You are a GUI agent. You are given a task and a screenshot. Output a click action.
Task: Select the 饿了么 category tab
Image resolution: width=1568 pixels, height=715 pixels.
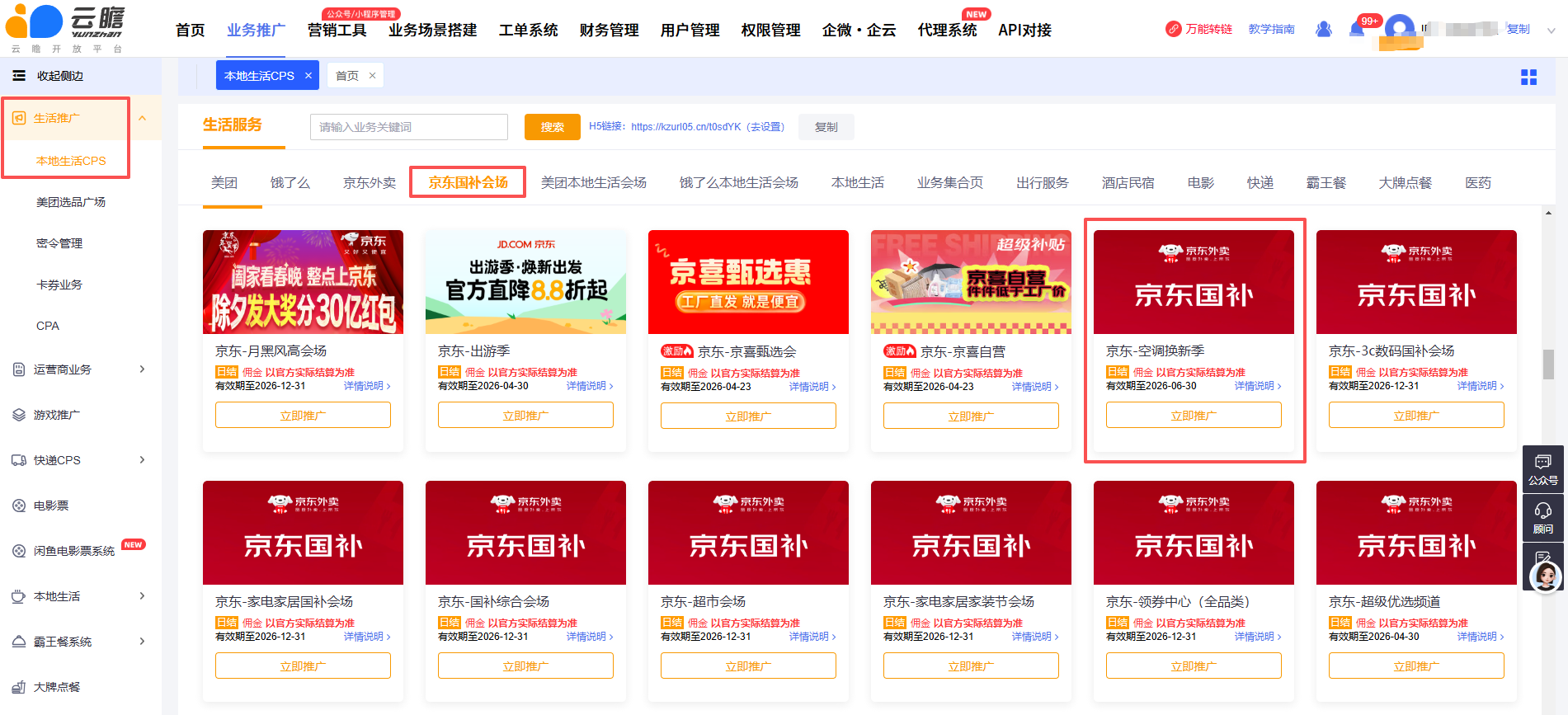pos(290,183)
